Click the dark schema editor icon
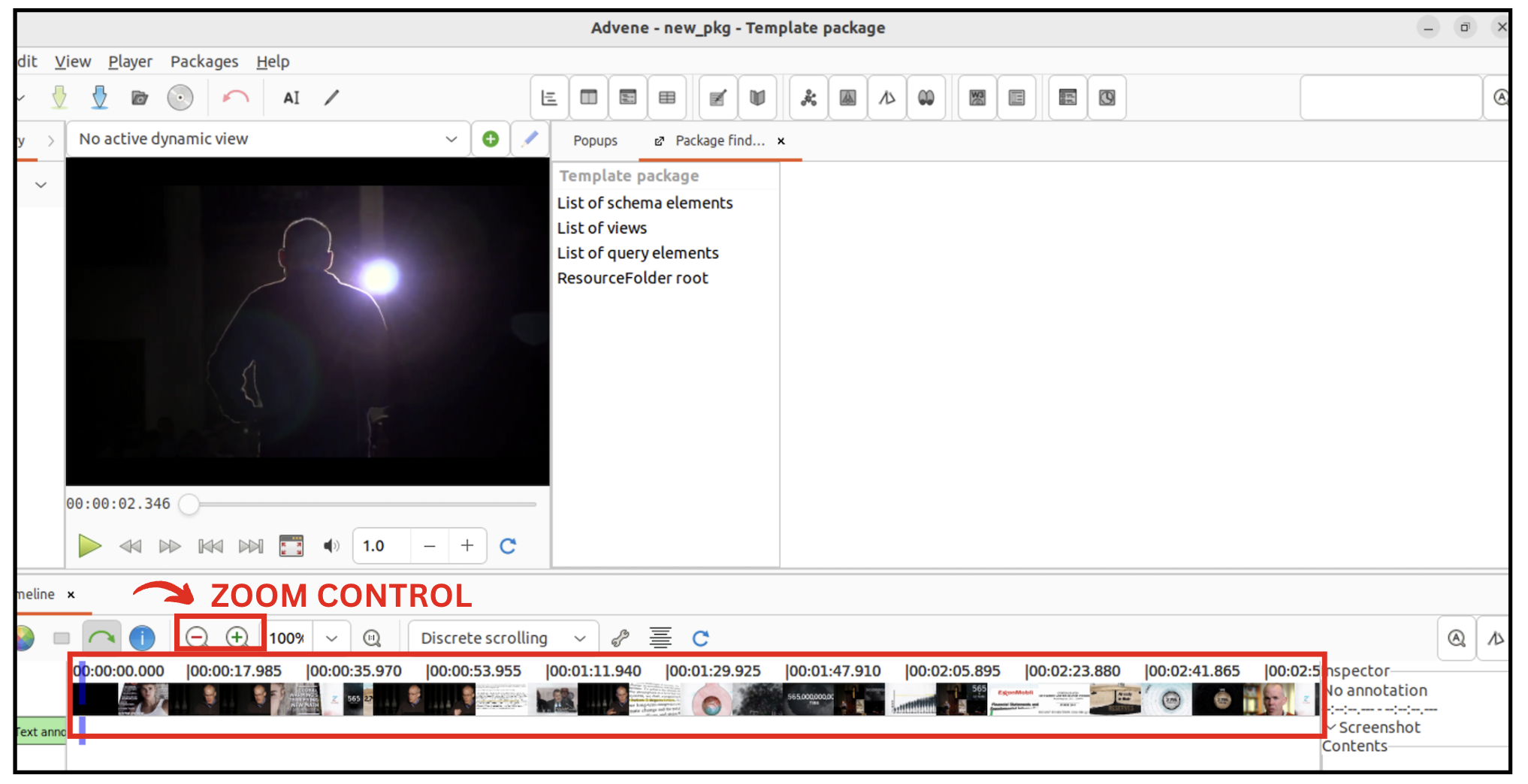This screenshot has height=784, width=1528. coord(1067,98)
